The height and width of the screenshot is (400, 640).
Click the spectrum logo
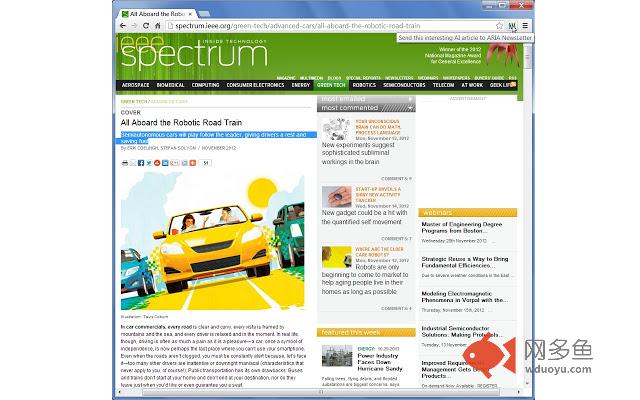pyautogui.click(x=193, y=53)
